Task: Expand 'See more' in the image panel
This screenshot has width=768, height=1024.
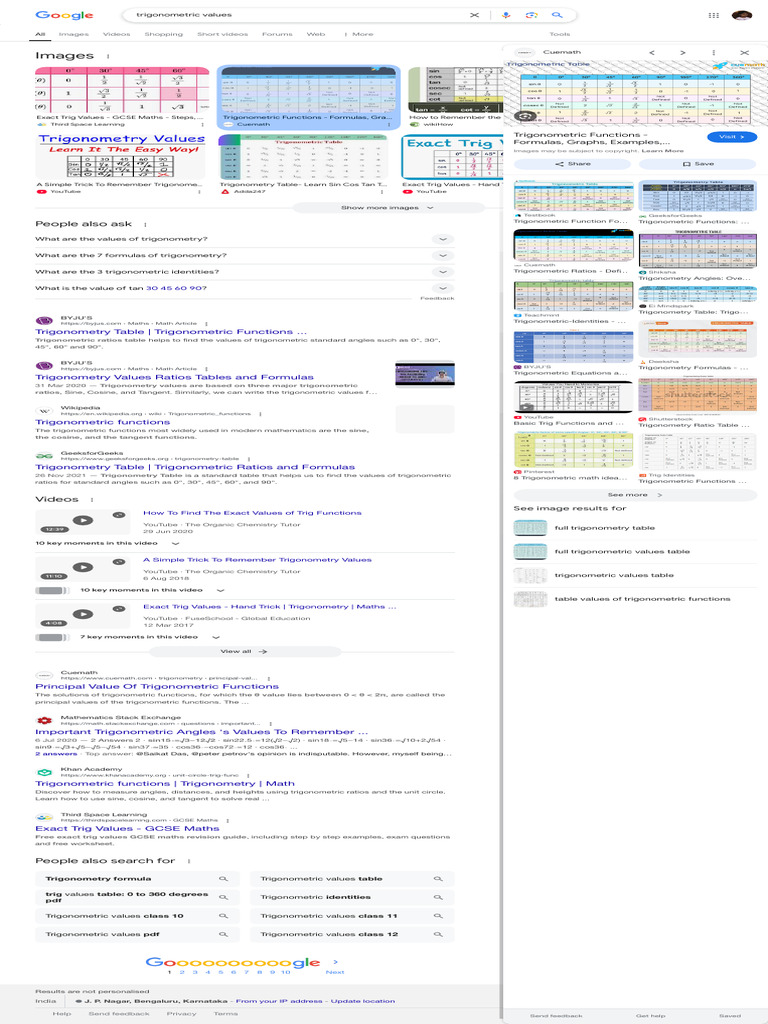Action: pos(635,495)
